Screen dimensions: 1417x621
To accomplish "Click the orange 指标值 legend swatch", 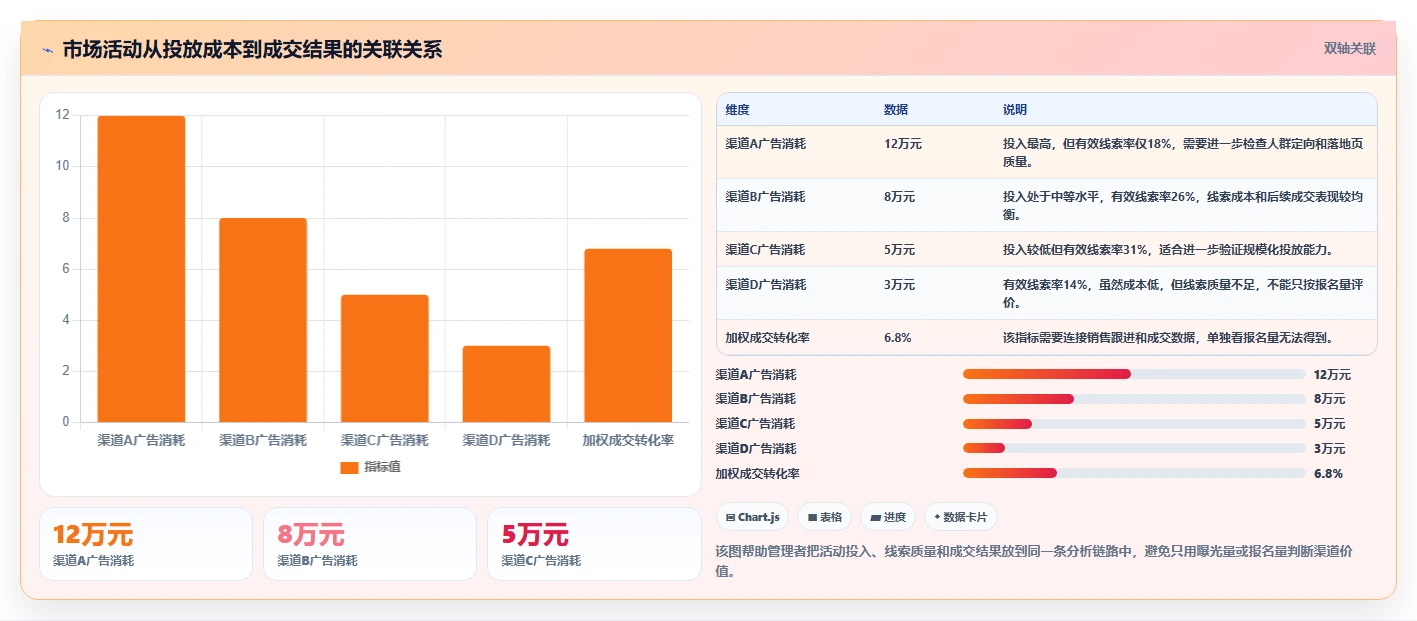I will (x=349, y=467).
